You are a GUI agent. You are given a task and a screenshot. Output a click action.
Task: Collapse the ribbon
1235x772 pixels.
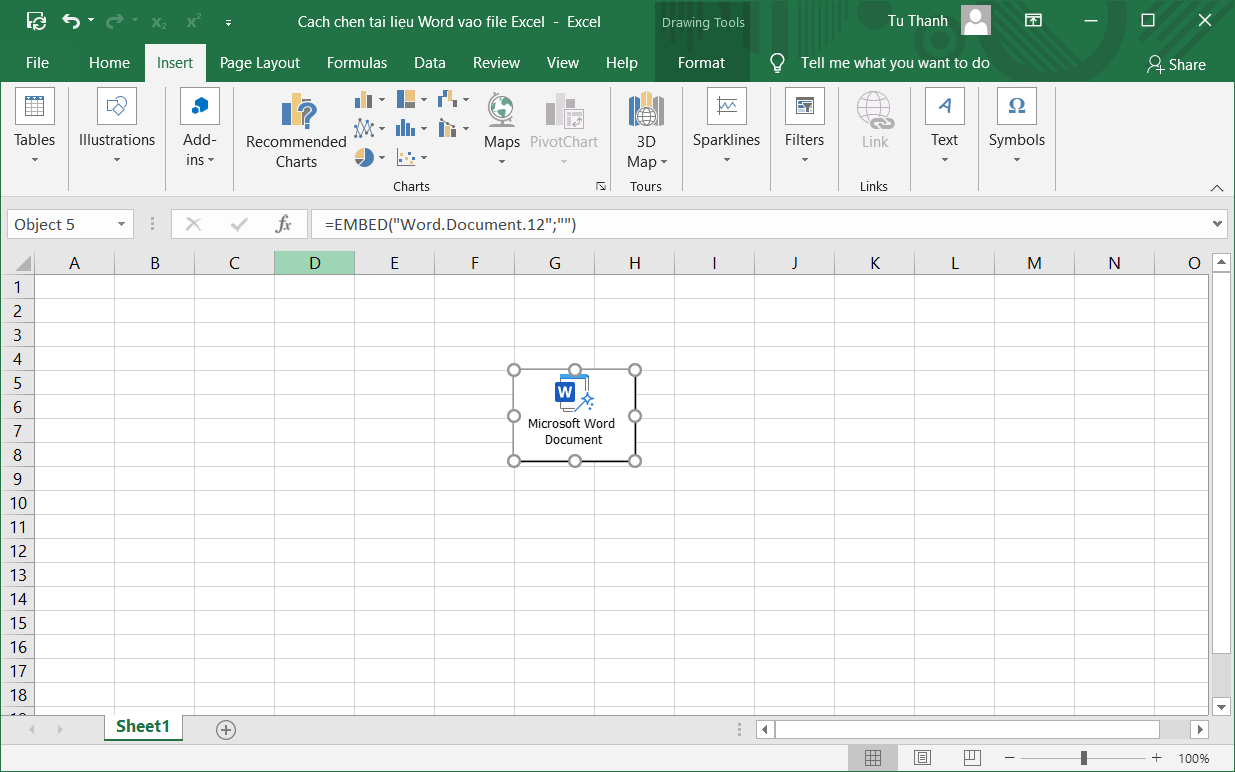[x=1217, y=188]
